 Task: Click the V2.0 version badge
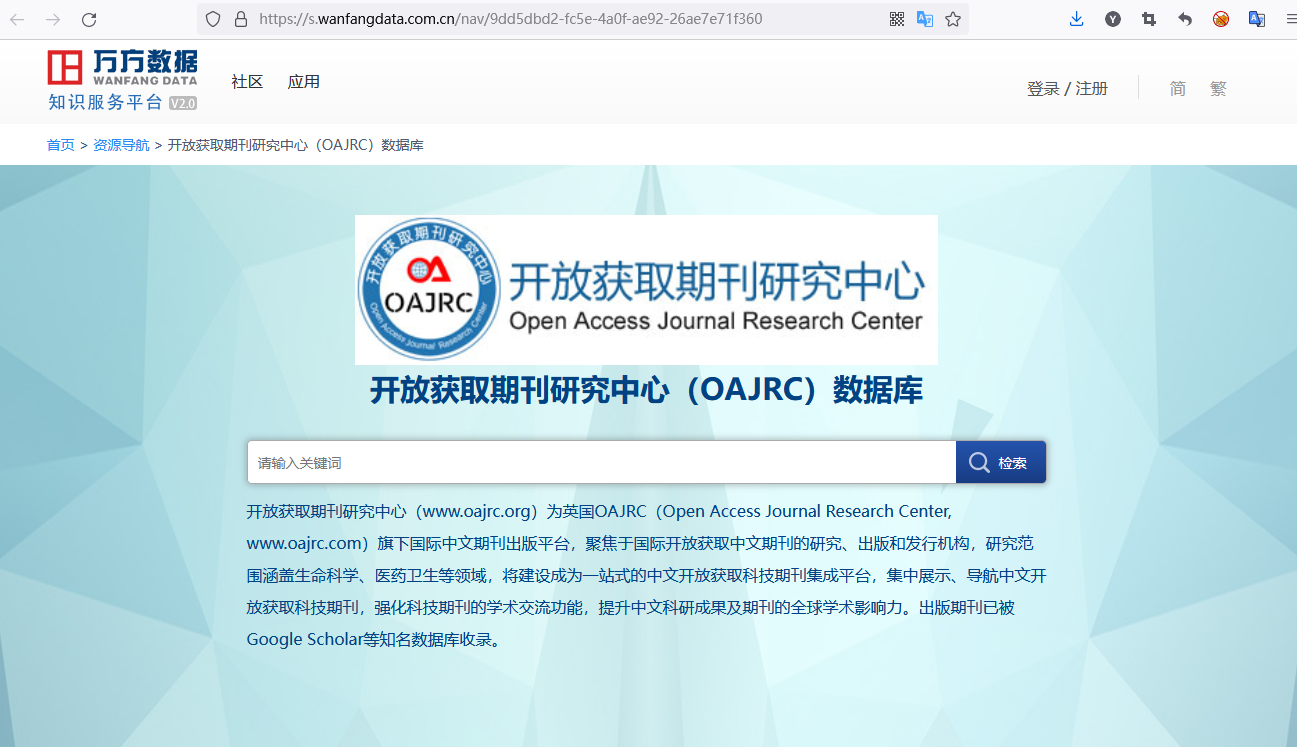[183, 103]
